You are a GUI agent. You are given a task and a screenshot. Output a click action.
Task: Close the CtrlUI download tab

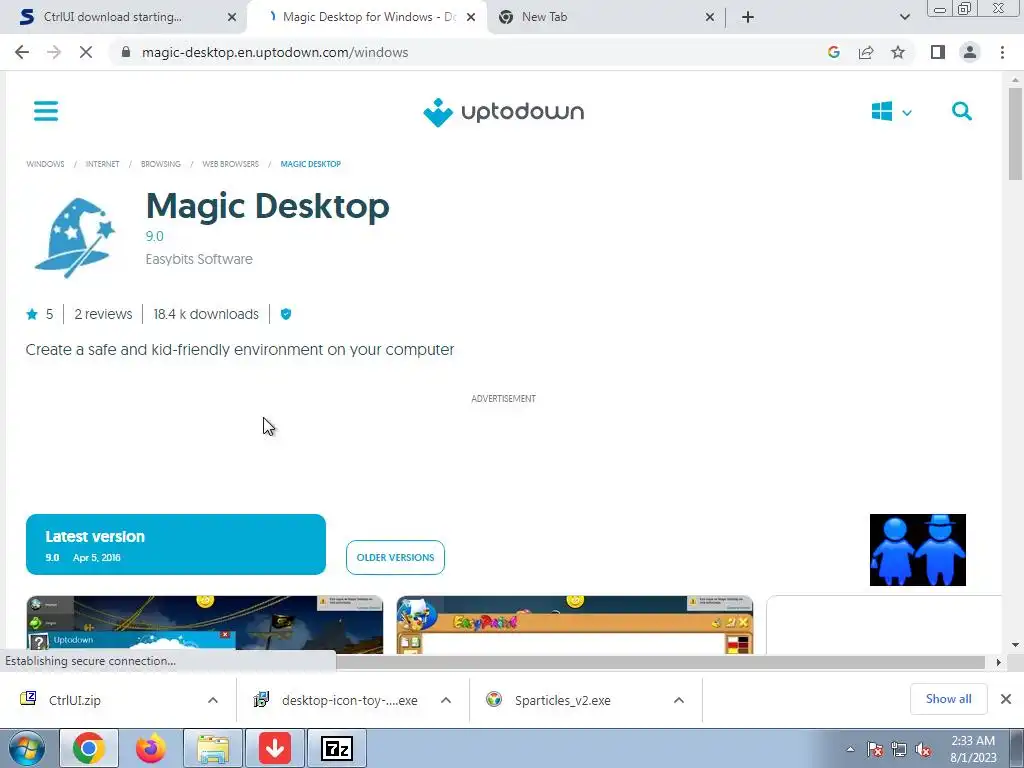232,17
